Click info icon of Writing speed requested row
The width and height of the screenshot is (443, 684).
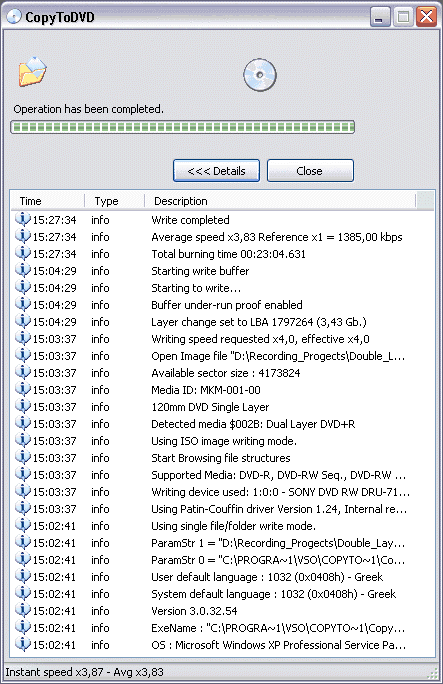23,338
